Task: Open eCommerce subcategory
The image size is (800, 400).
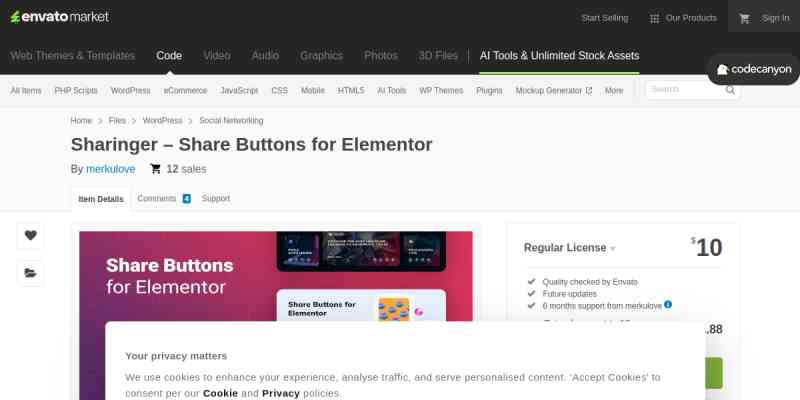Action: [185, 90]
